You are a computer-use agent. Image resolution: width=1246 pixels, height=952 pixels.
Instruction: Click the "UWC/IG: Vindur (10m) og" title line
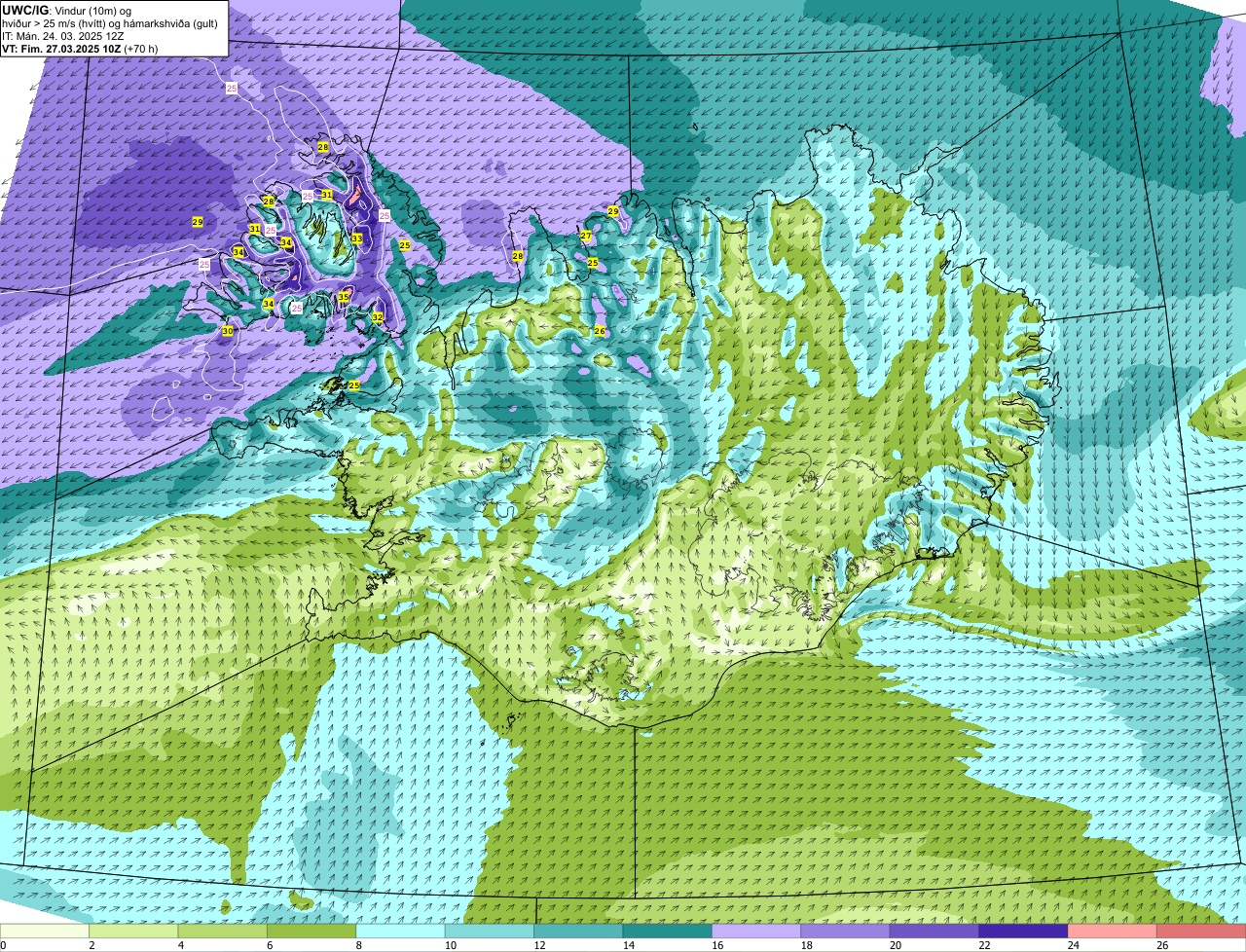pyautogui.click(x=66, y=11)
